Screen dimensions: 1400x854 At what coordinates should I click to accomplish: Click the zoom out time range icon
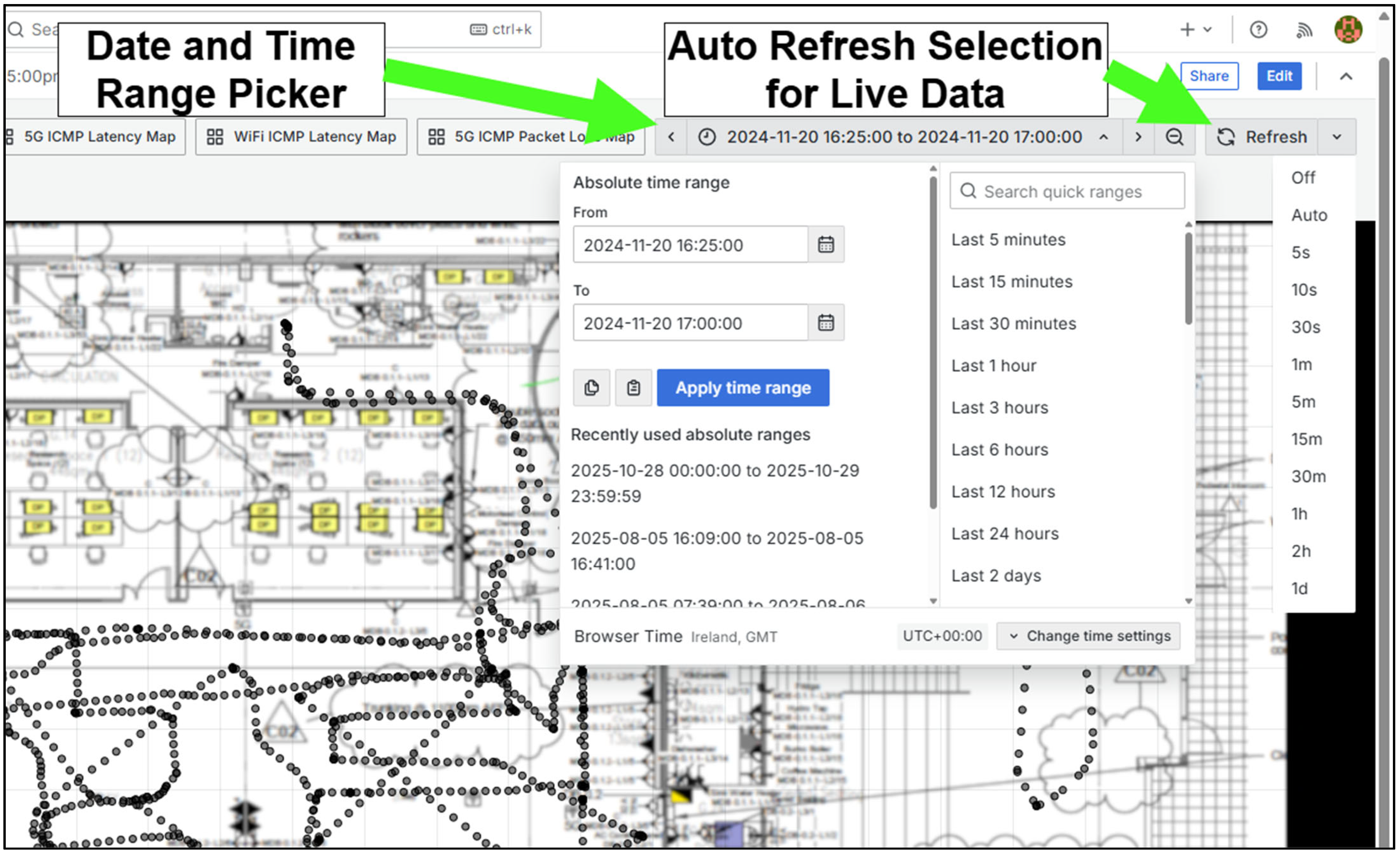pyautogui.click(x=1174, y=137)
